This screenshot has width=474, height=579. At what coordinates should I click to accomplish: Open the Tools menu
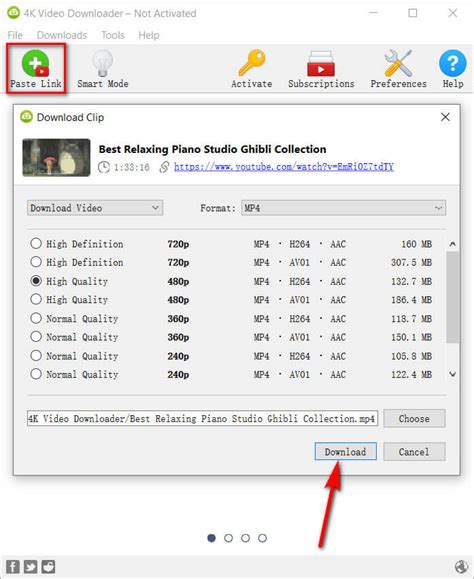click(x=113, y=35)
